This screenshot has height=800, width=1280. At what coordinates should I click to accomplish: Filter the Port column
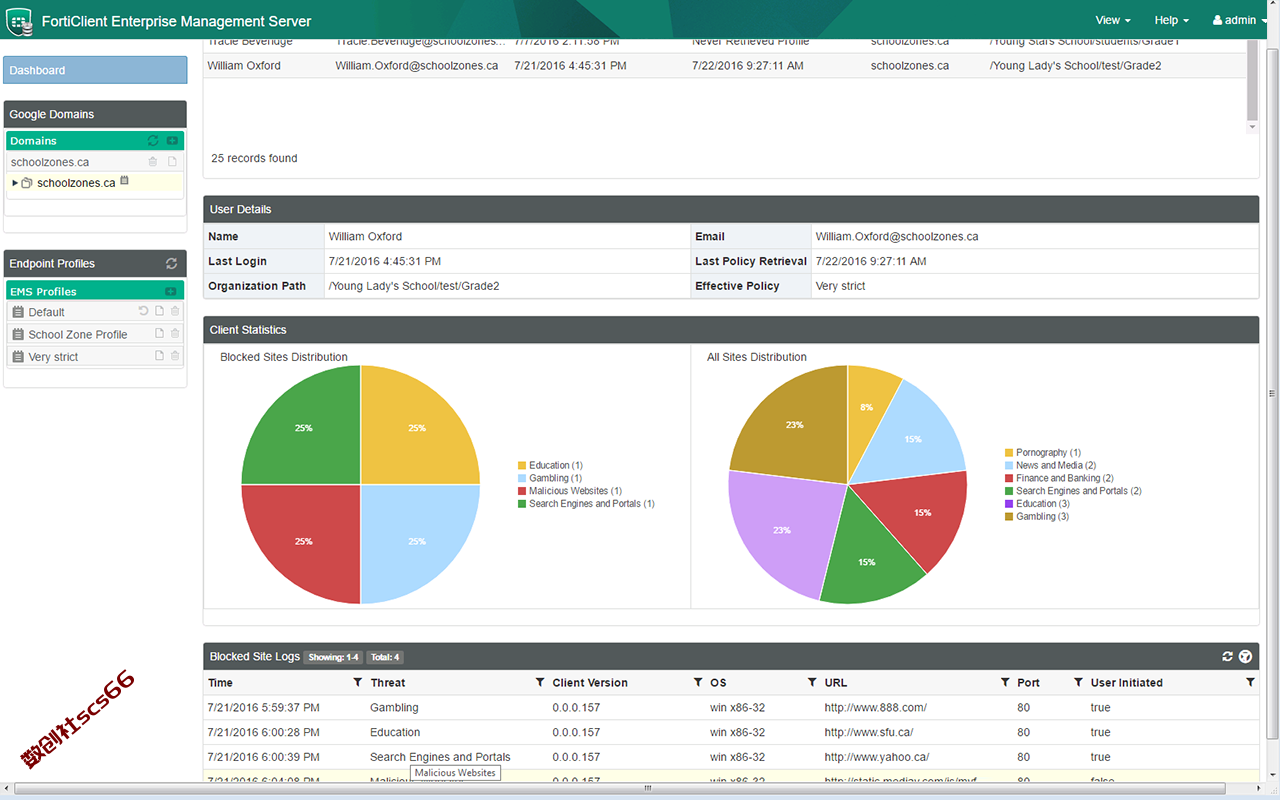[1078, 682]
